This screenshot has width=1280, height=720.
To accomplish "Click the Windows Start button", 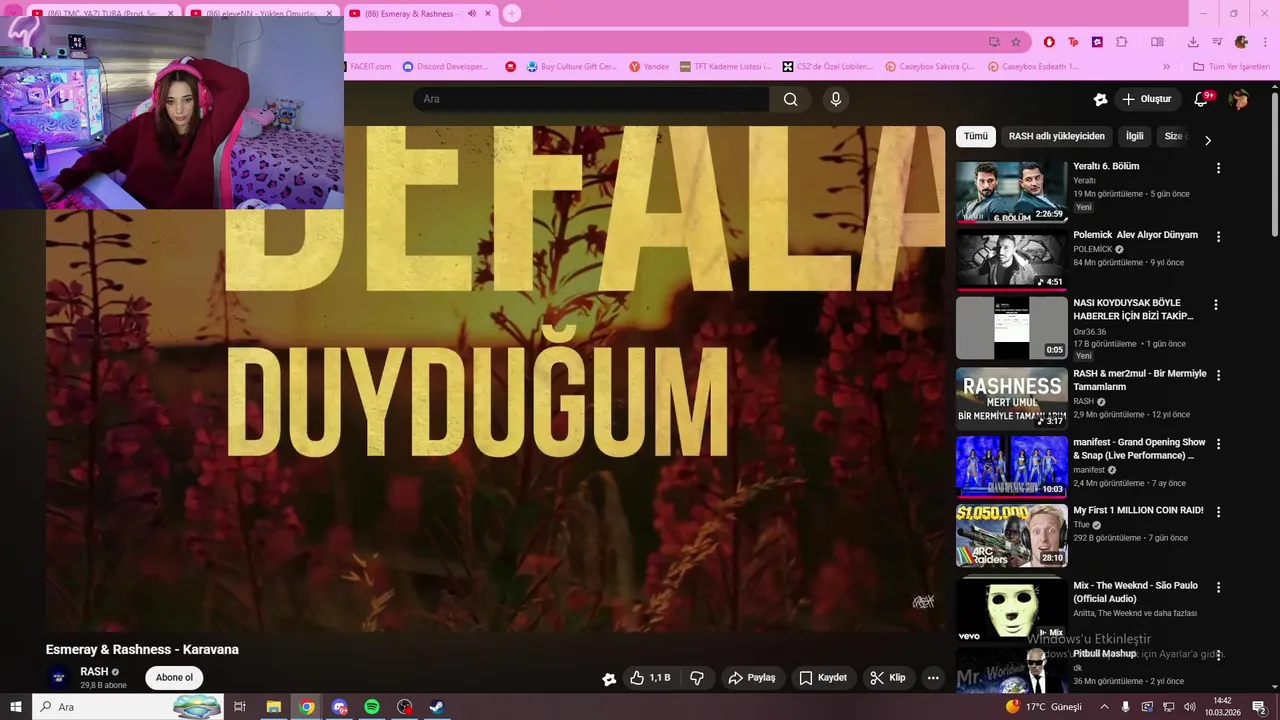I will coord(16,707).
